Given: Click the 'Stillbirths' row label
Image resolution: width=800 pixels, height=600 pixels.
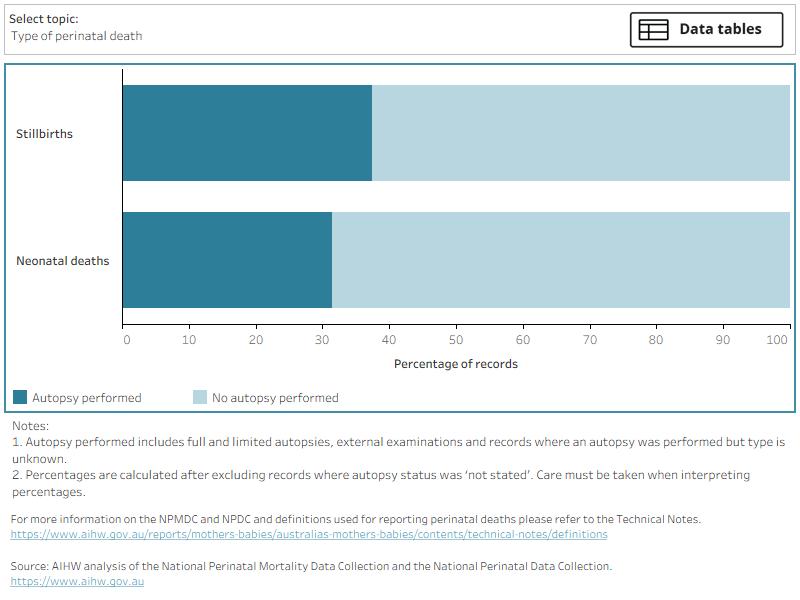Looking at the screenshot, I should point(44,134).
